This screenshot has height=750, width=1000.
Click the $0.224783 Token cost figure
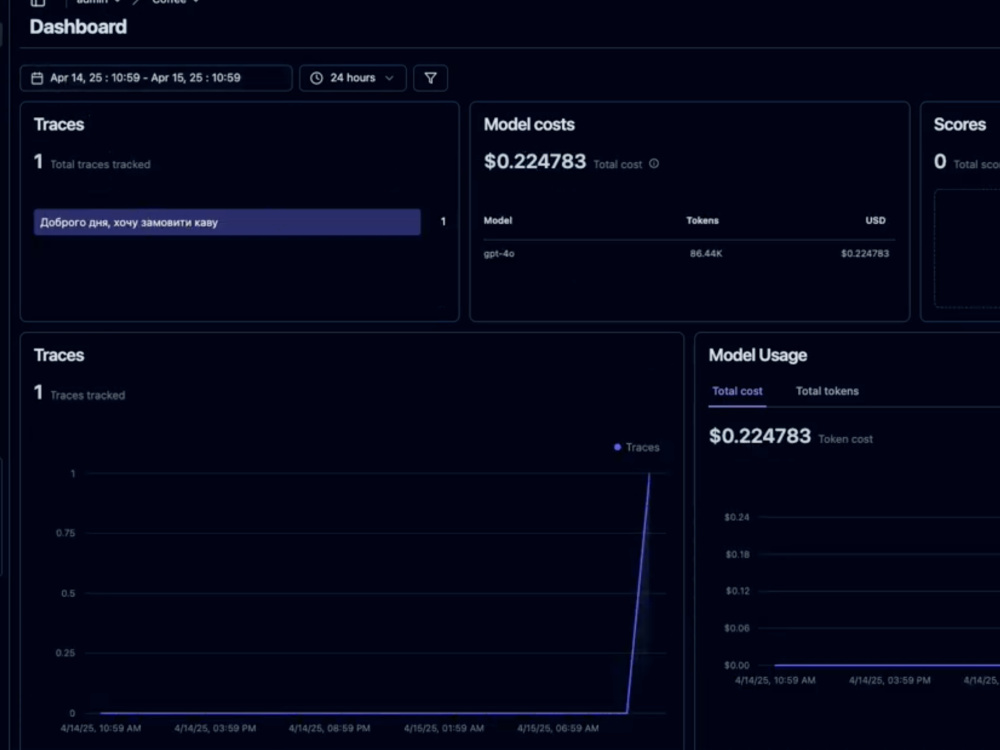click(x=760, y=436)
